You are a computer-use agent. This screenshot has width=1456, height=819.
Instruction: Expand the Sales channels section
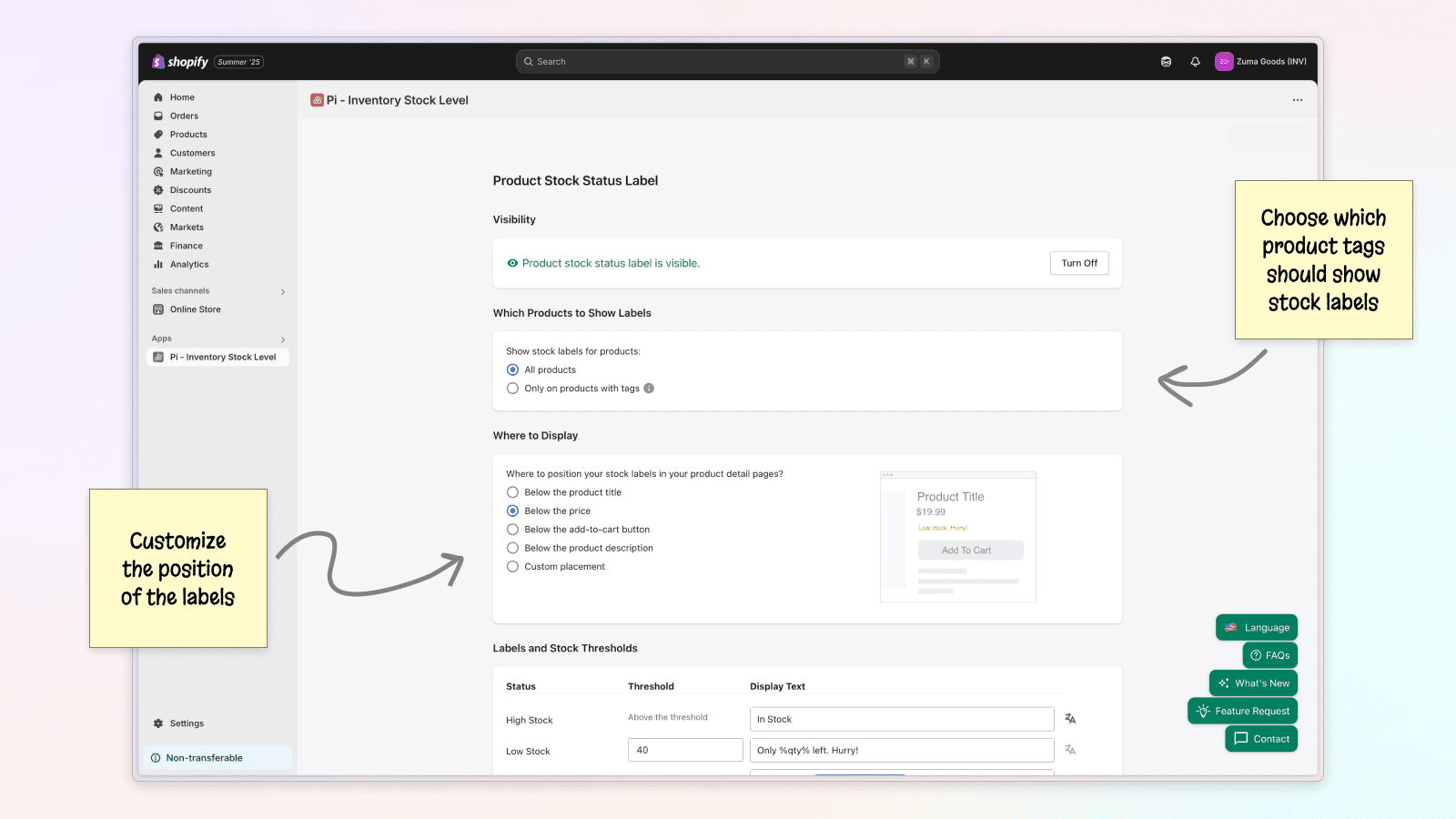click(283, 291)
